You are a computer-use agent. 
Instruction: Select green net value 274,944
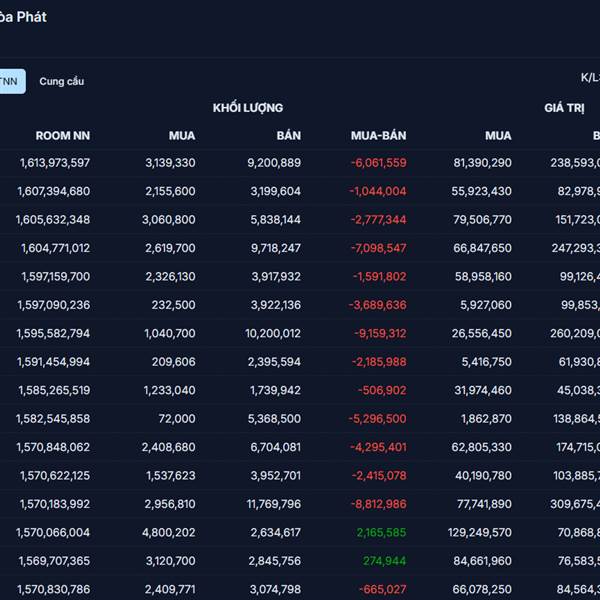(x=385, y=561)
